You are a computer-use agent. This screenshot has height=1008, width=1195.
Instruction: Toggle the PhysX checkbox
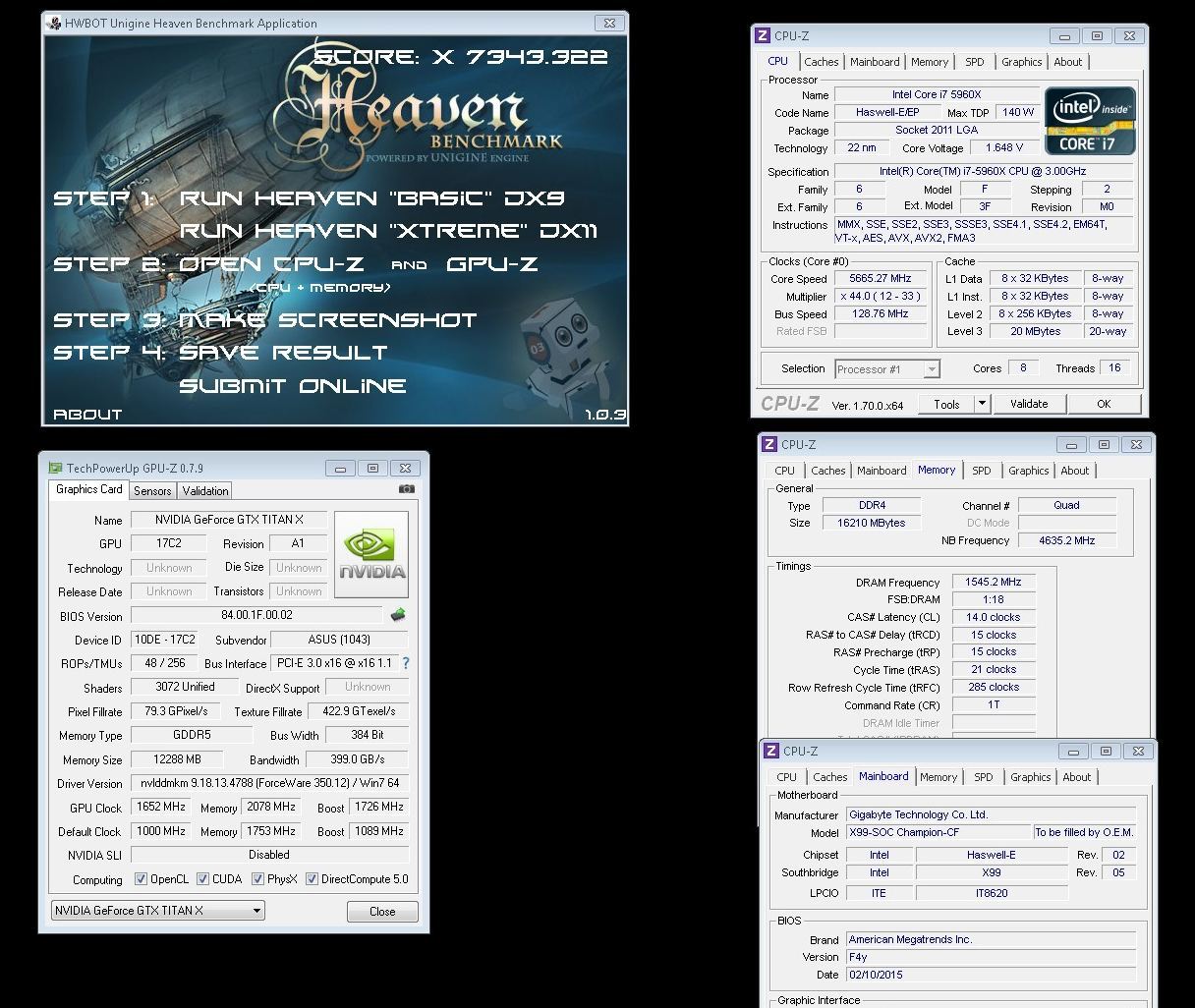[258, 879]
